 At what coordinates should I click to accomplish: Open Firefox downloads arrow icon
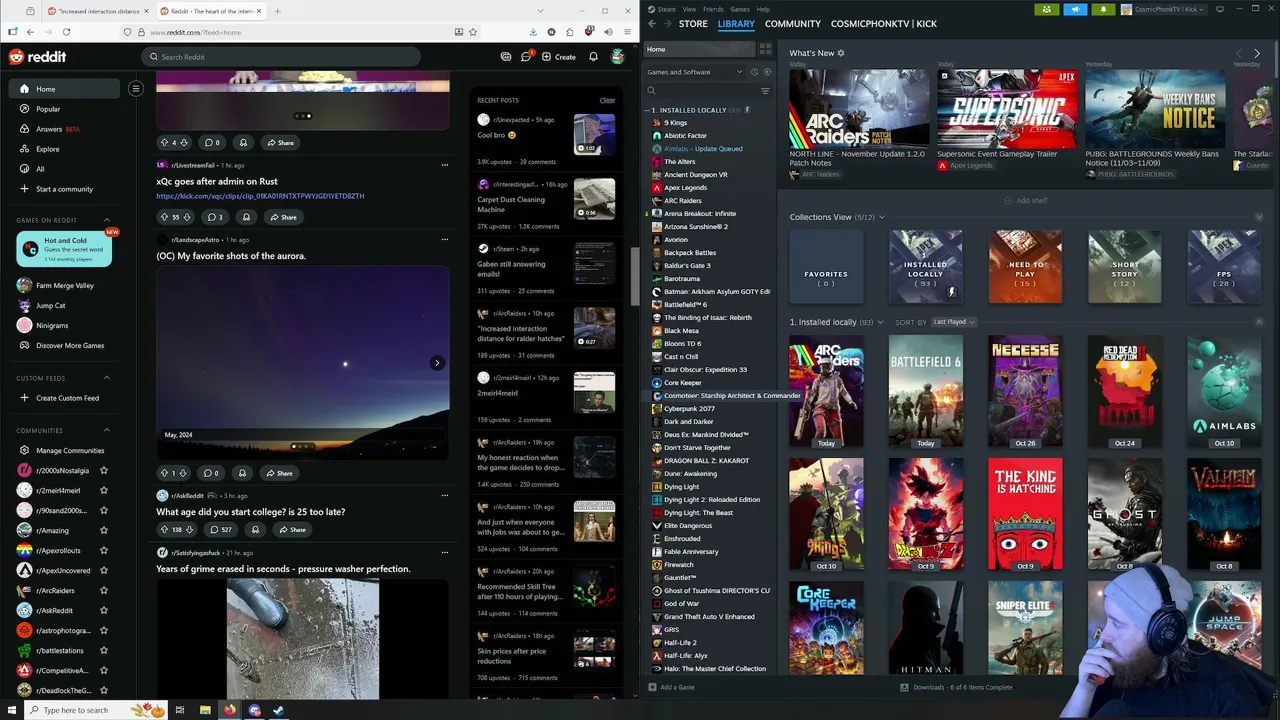point(533,32)
